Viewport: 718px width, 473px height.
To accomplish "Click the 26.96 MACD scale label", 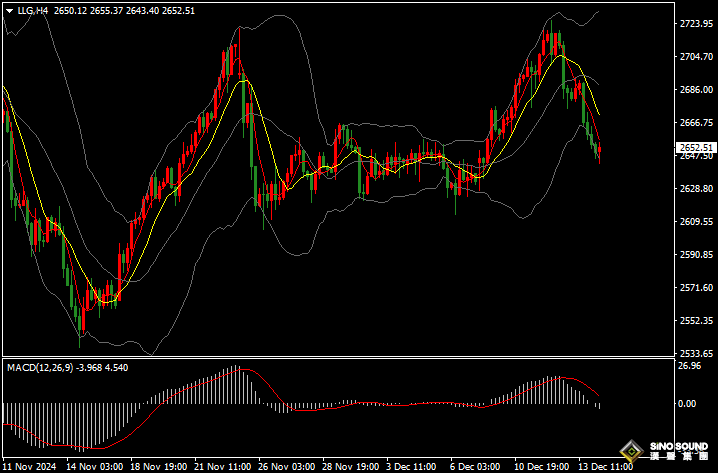I will [689, 366].
